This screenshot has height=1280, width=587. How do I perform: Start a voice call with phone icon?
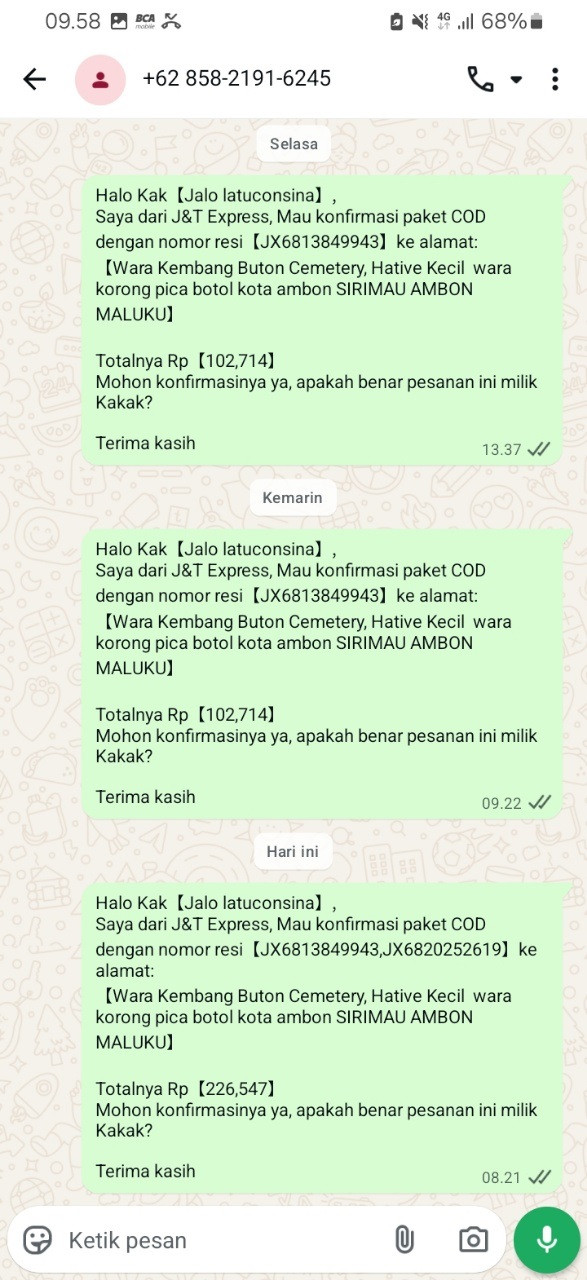[480, 80]
